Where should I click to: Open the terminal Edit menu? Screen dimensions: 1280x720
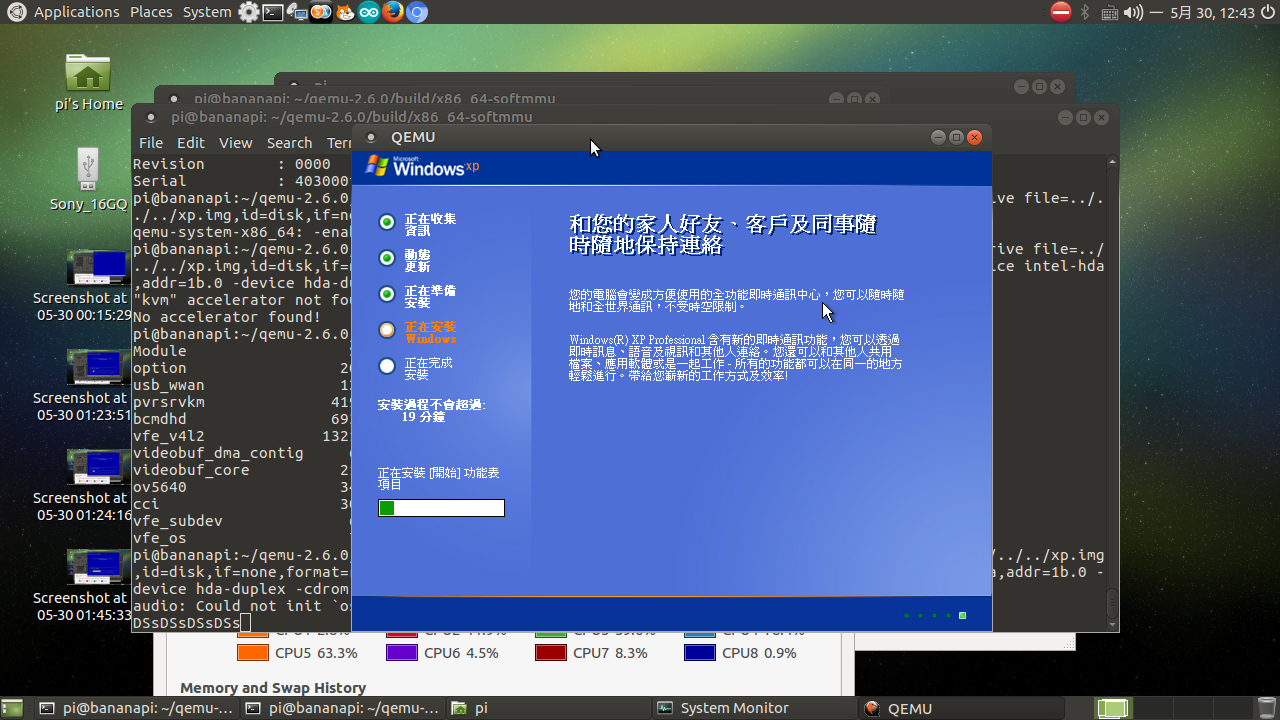point(191,143)
